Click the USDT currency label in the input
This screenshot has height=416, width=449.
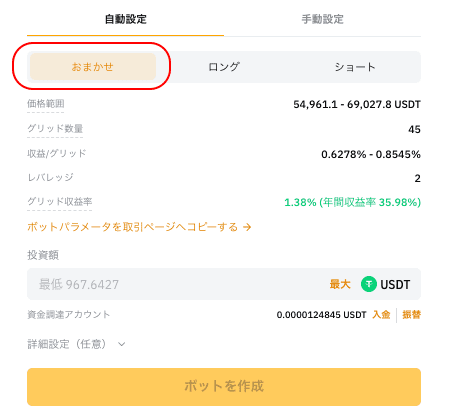pyautogui.click(x=395, y=285)
